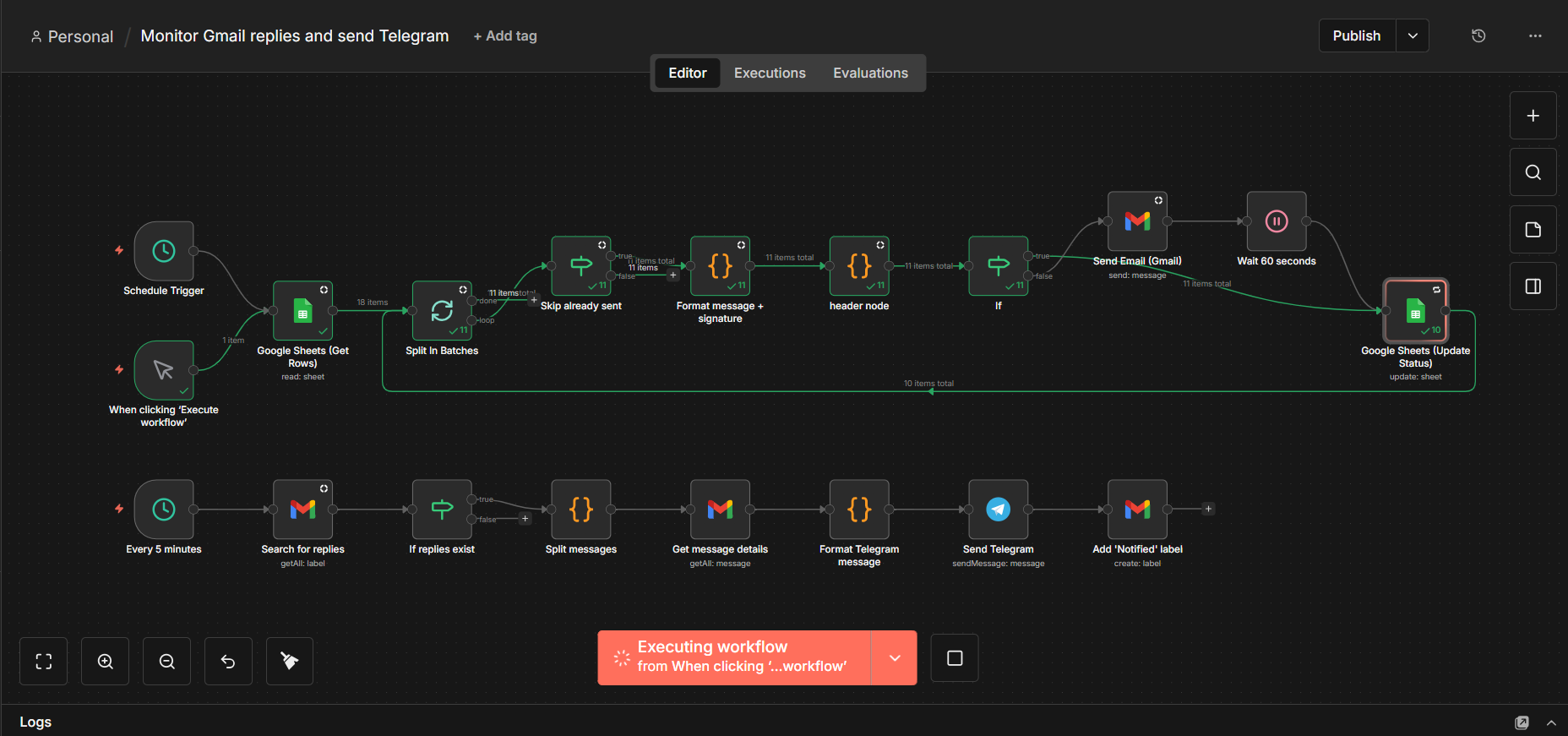Open the If node
This screenshot has height=736, width=1568.
tap(999, 266)
